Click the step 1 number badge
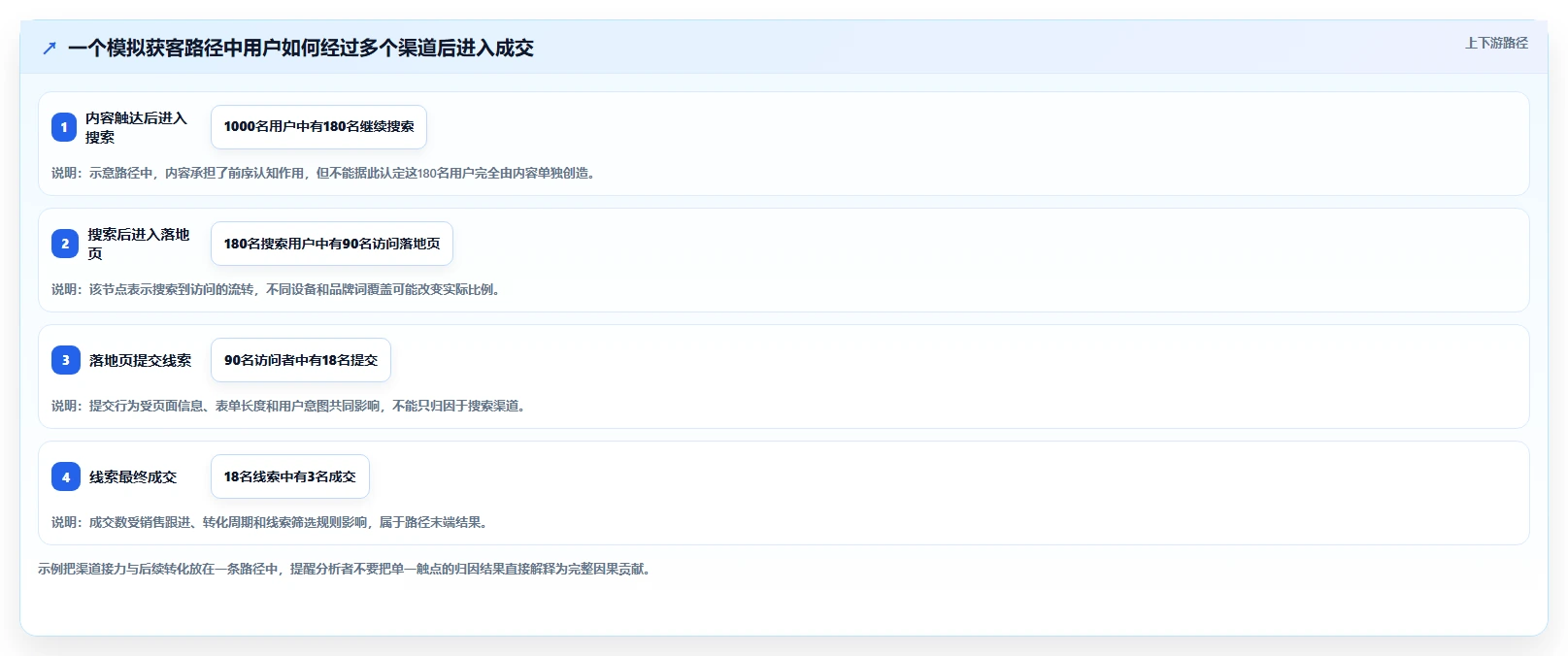 64,127
